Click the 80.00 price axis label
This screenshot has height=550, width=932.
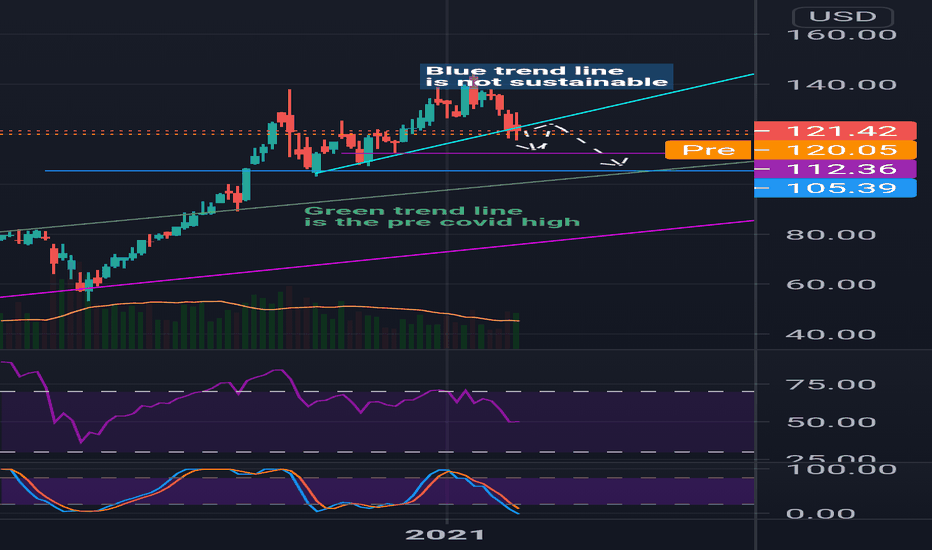(x=830, y=234)
